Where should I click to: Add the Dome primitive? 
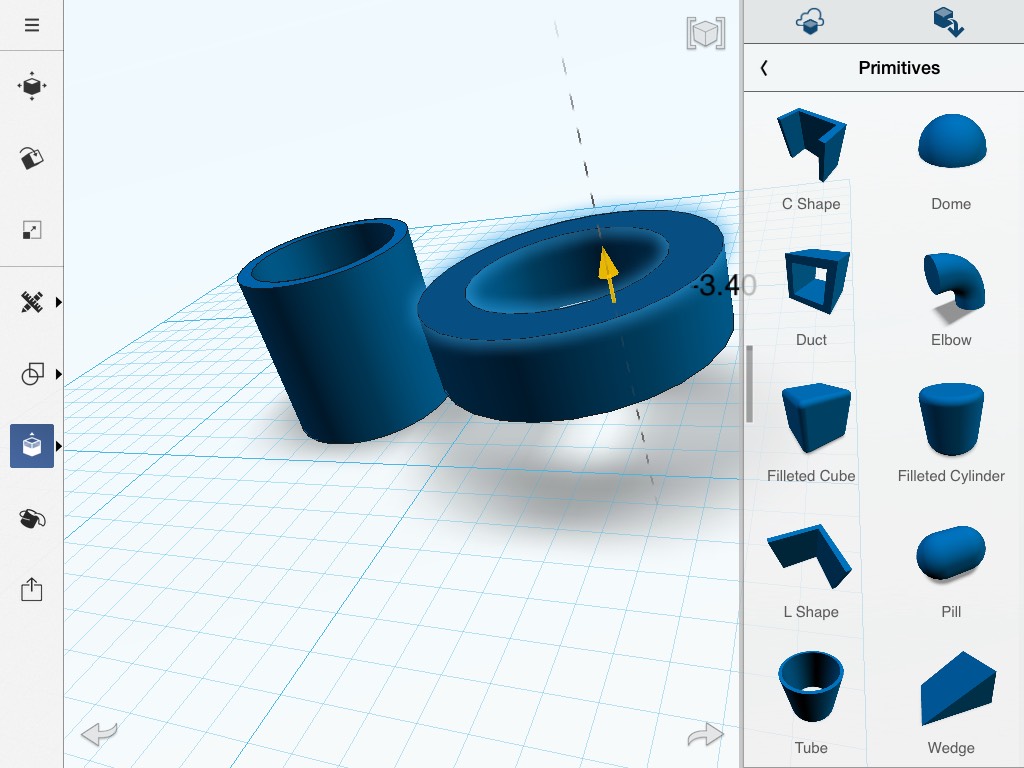click(952, 142)
